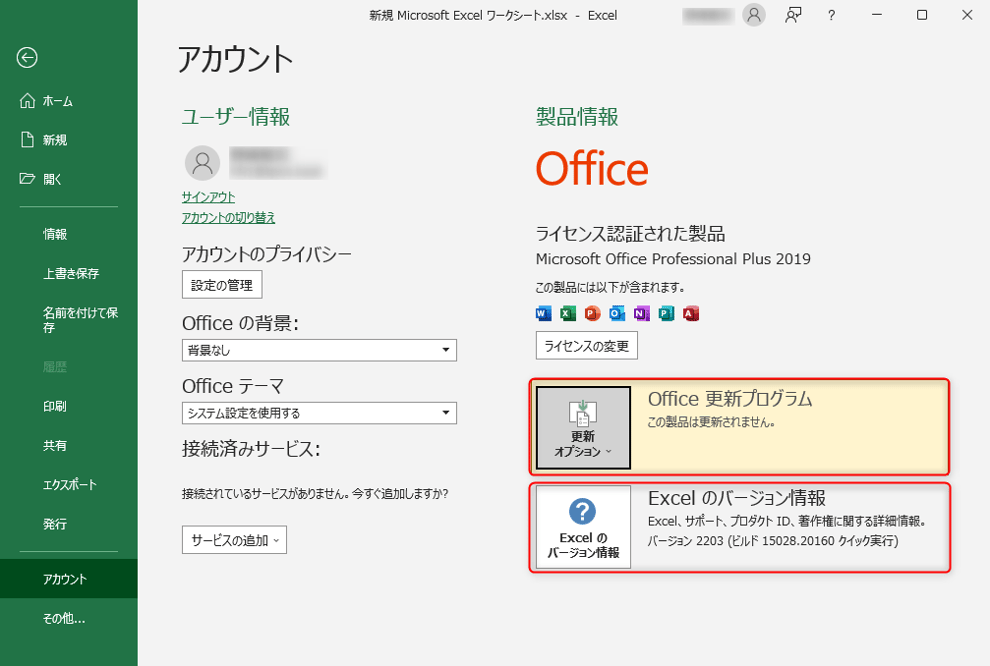This screenshot has height=666, width=990.
Task: Click the この製品は更新されません text
Action: coord(712,422)
